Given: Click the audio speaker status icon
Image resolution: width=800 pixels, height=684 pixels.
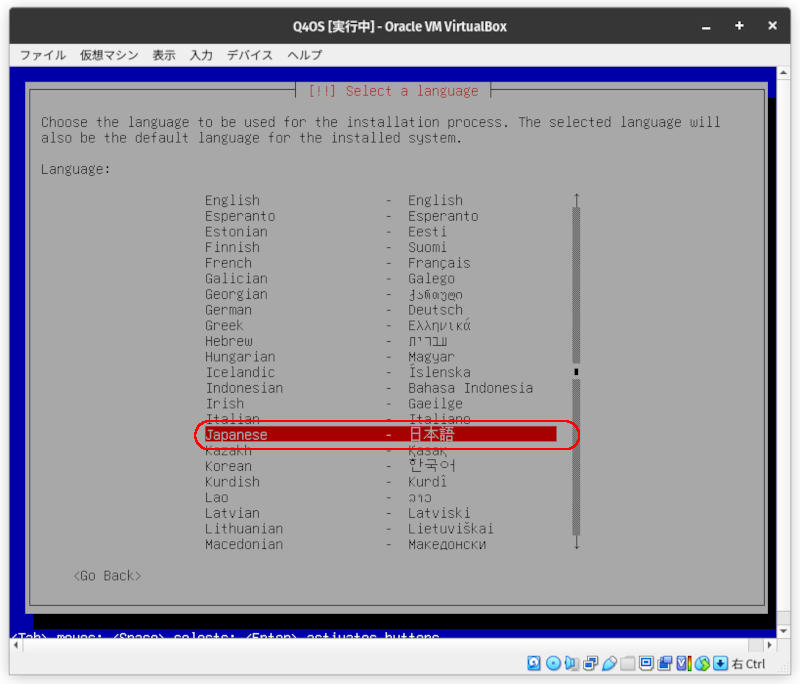Looking at the screenshot, I should coord(571,663).
